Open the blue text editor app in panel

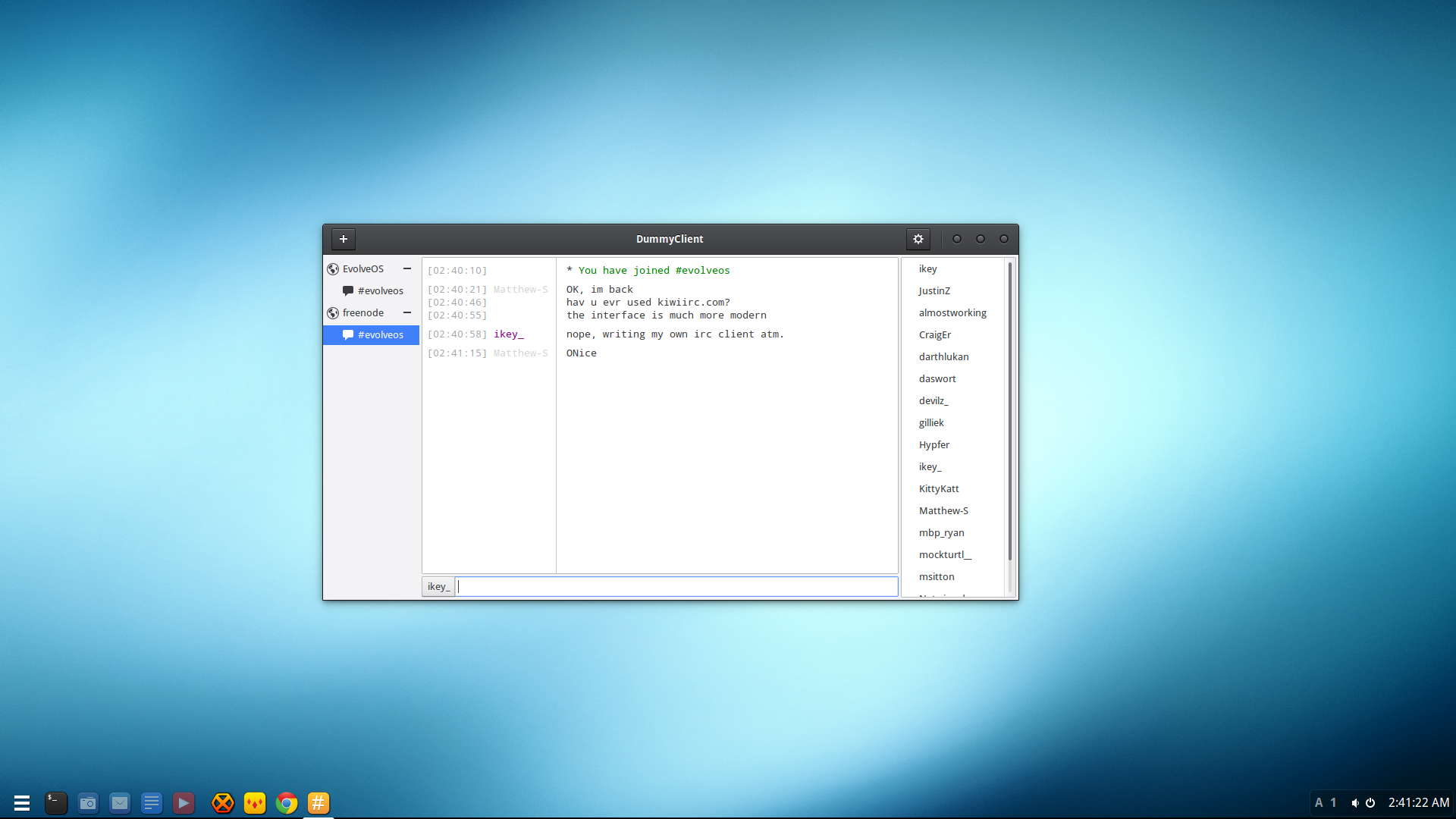pos(152,803)
